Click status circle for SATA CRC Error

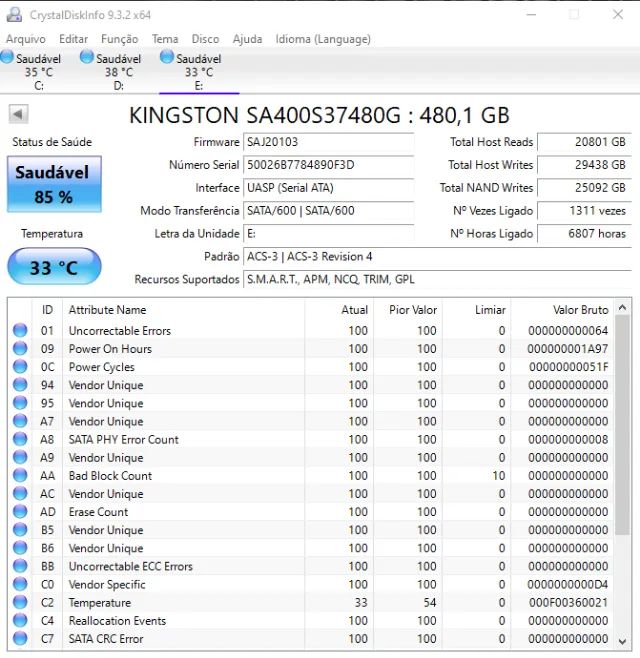point(20,638)
